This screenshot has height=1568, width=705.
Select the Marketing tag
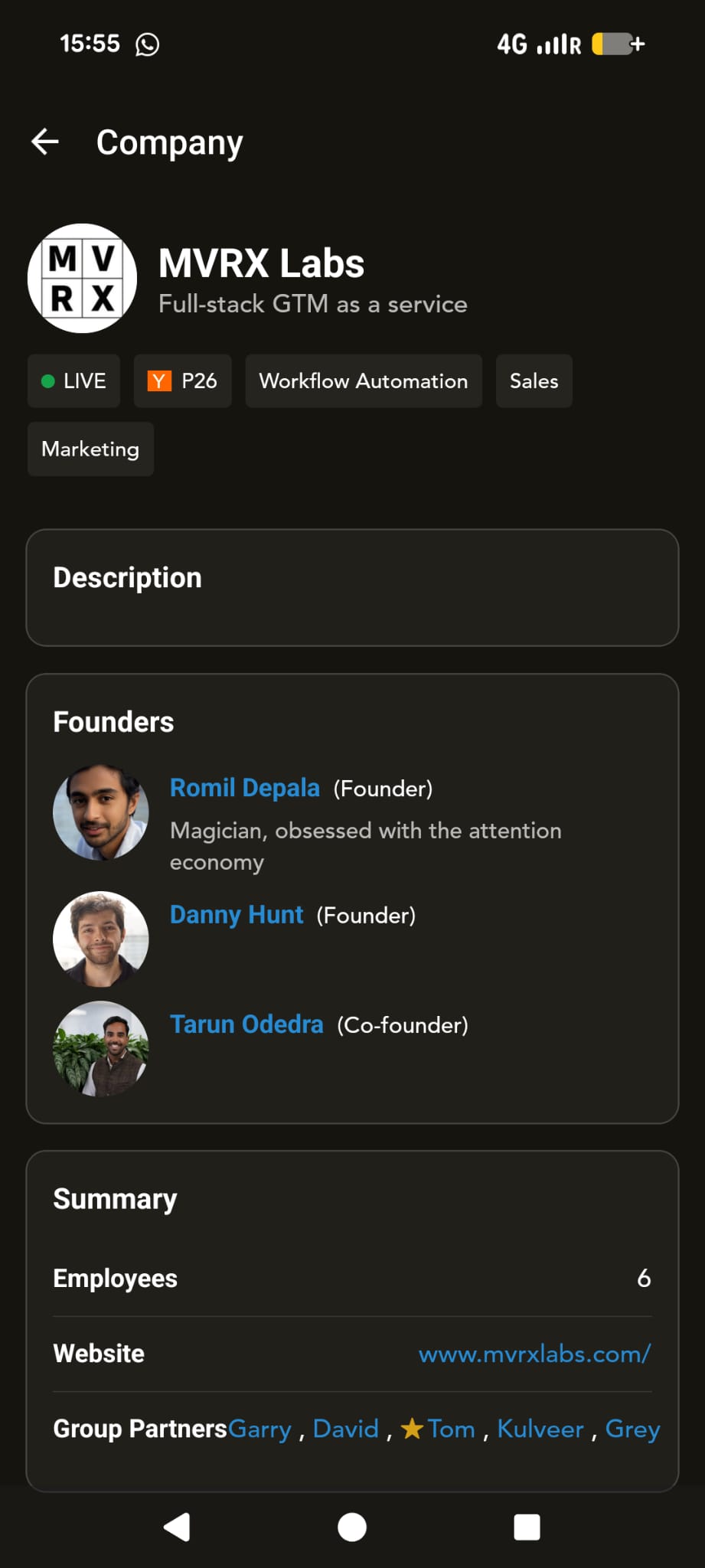tap(90, 449)
